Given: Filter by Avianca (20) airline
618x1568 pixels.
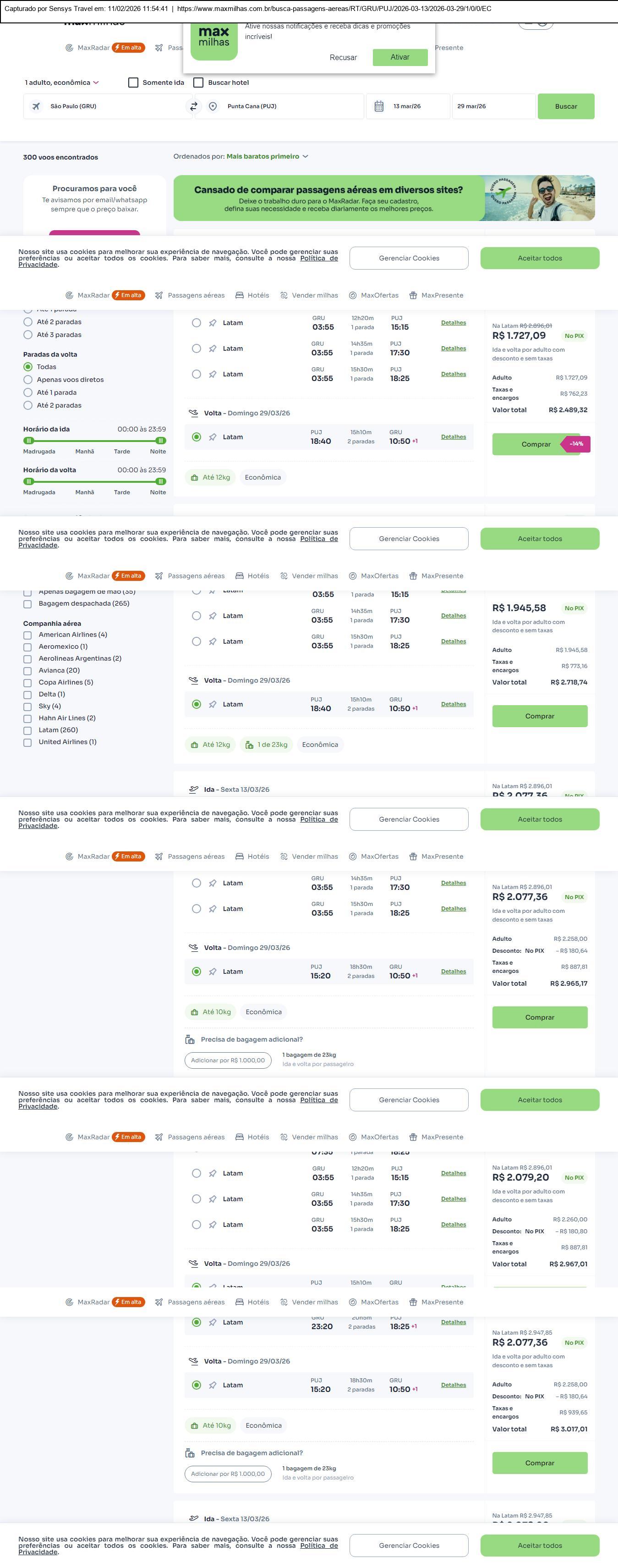Looking at the screenshot, I should tap(27, 671).
